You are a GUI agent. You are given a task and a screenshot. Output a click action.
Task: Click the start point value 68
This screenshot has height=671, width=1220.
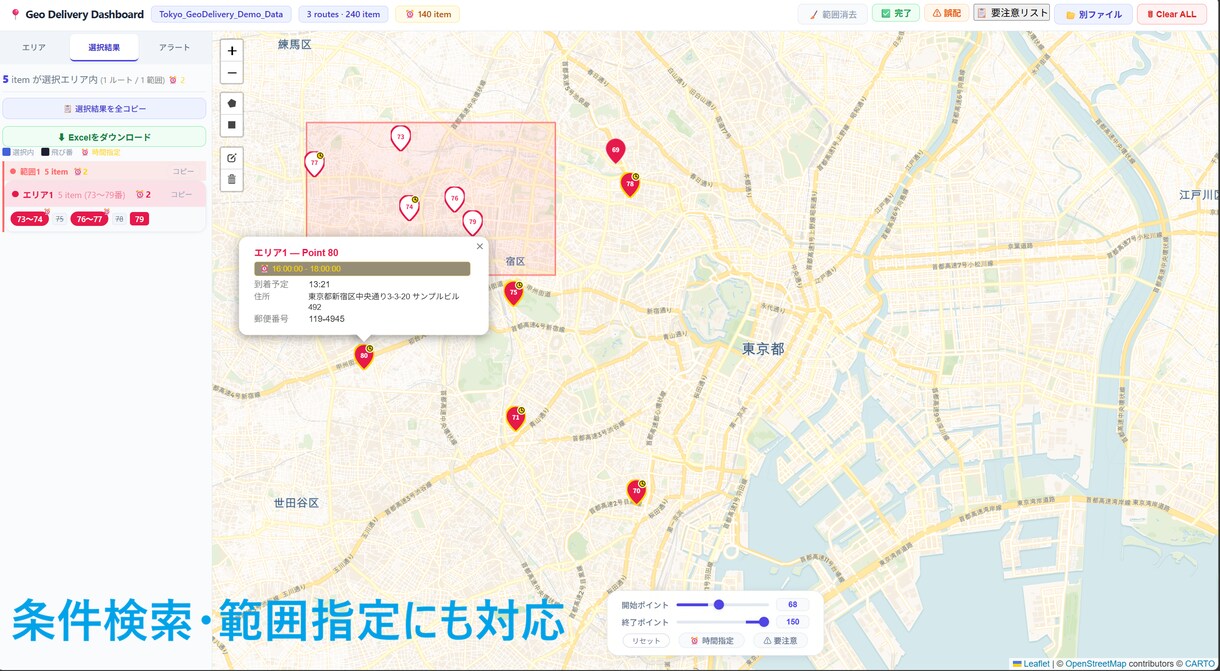[793, 604]
